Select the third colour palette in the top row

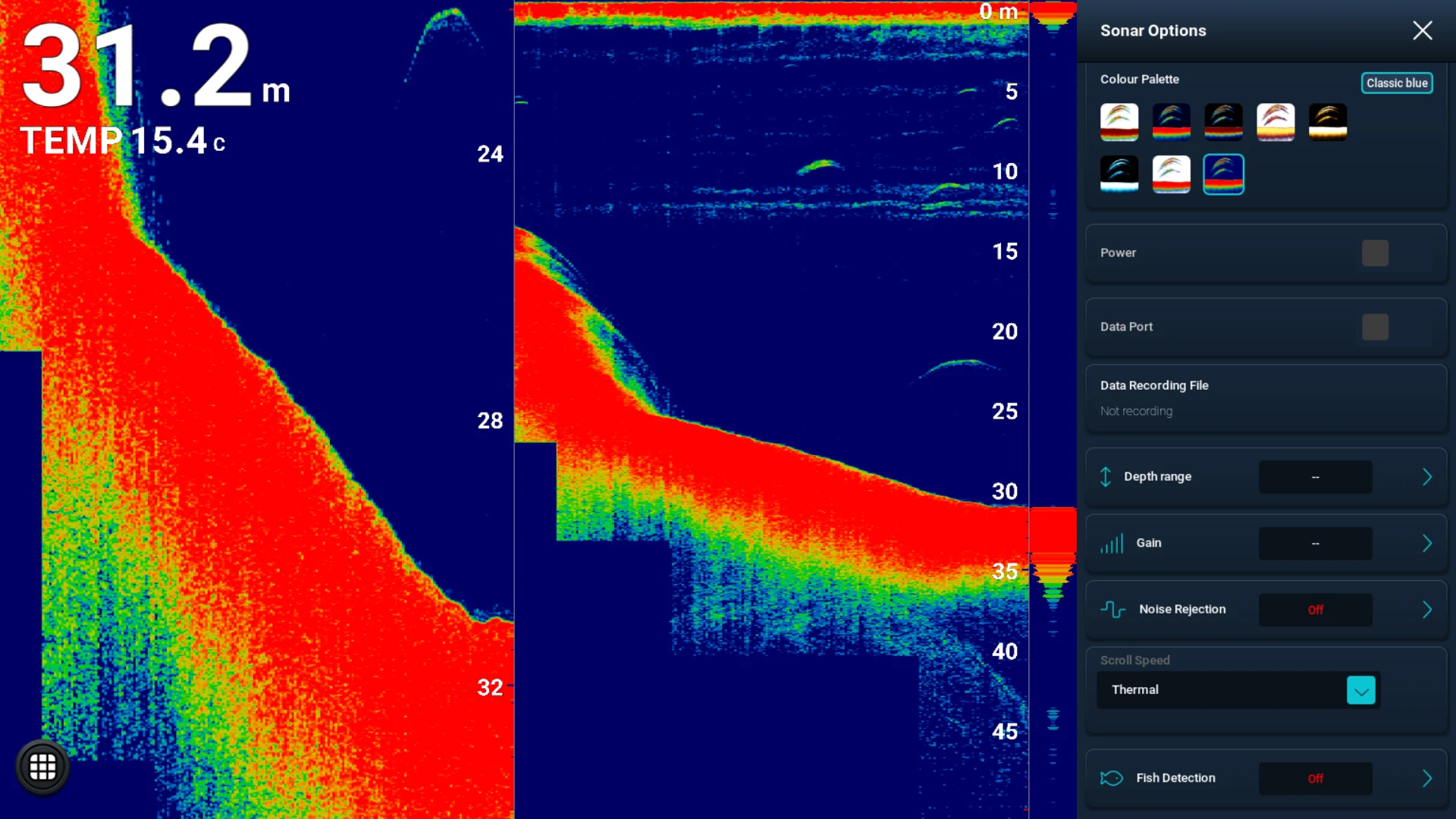(1224, 122)
